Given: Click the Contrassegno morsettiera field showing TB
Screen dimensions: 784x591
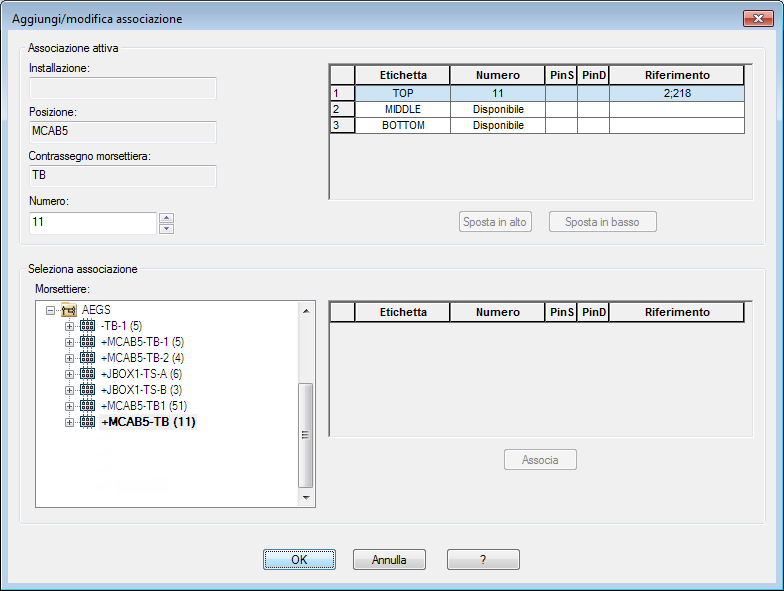Looking at the screenshot, I should pos(123,176).
